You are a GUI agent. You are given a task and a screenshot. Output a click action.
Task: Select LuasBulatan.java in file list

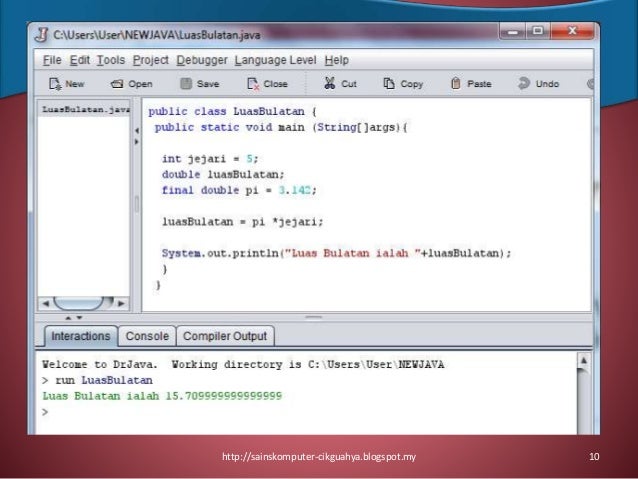coord(83,109)
